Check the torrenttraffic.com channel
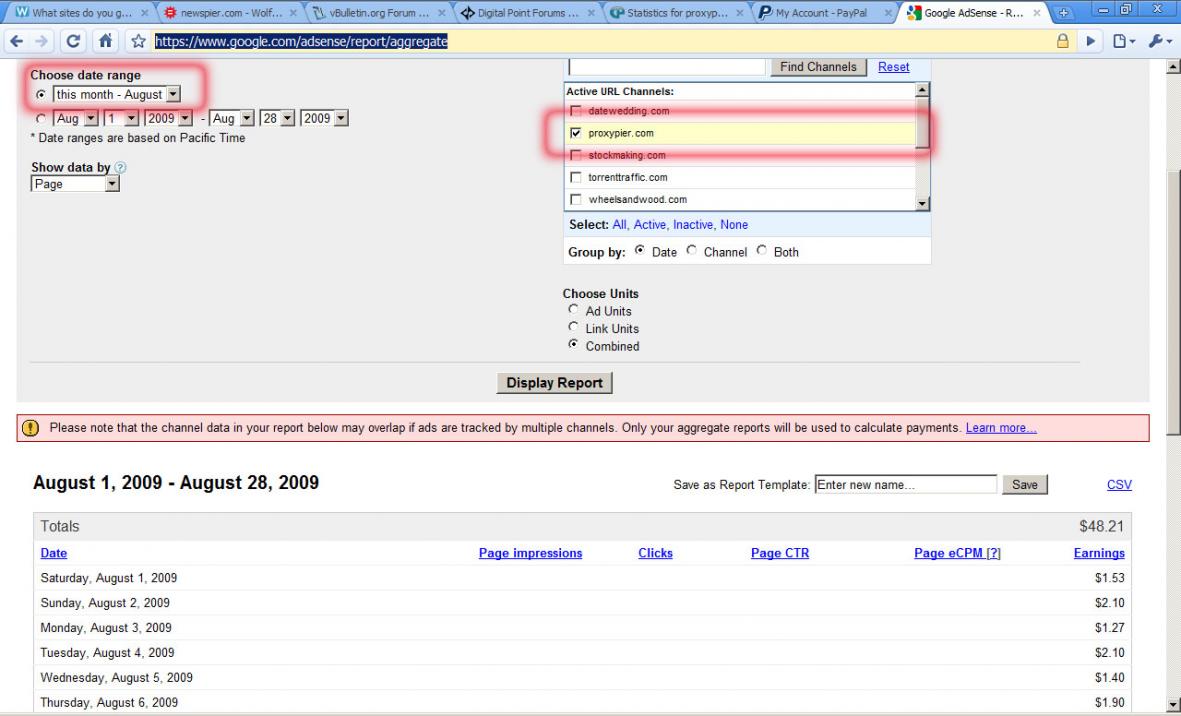Screen dimensions: 1181x716 tap(576, 178)
